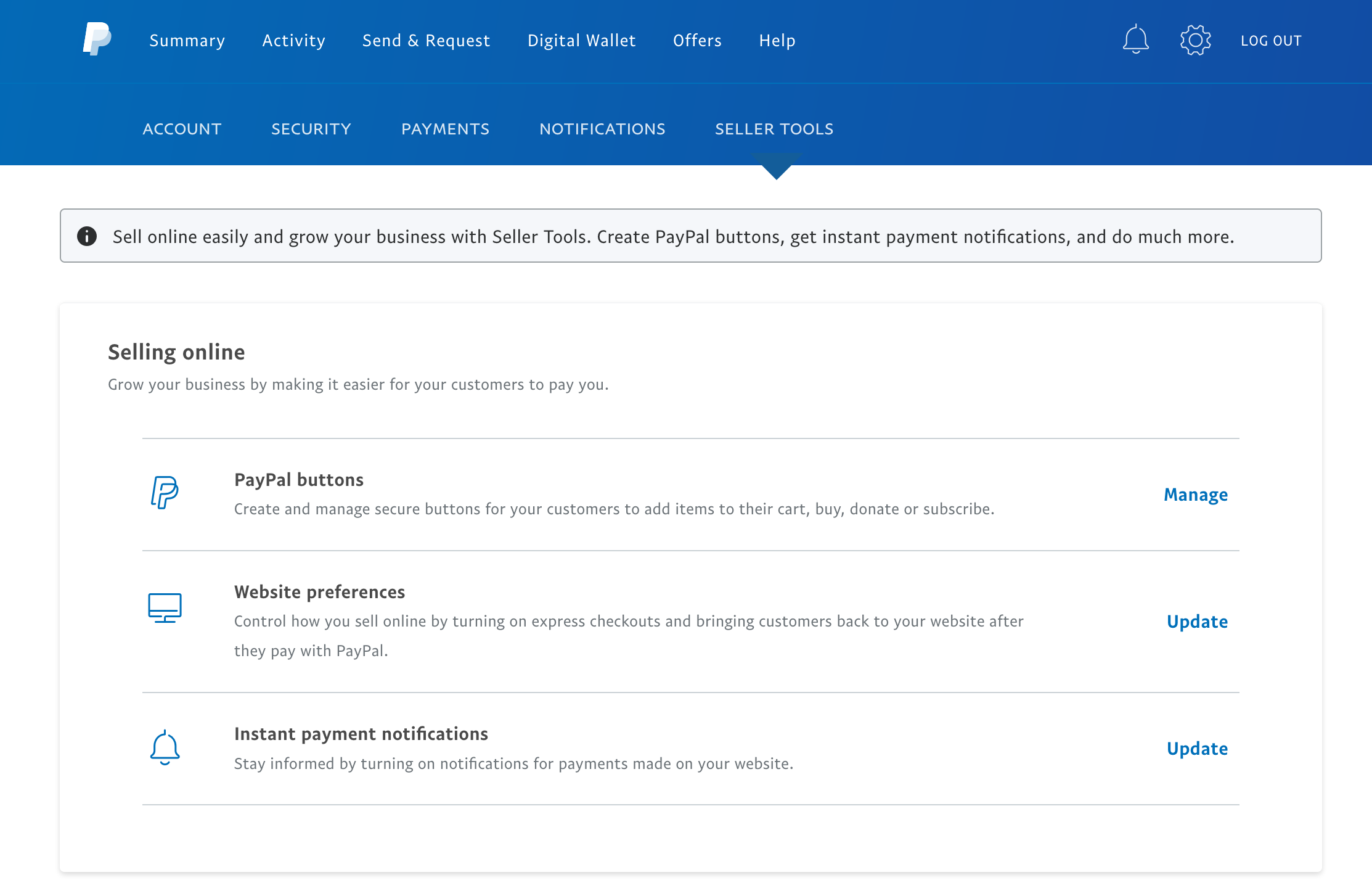This screenshot has width=1372, height=888.
Task: Click the Instant payment notifications bell icon
Action: (165, 748)
